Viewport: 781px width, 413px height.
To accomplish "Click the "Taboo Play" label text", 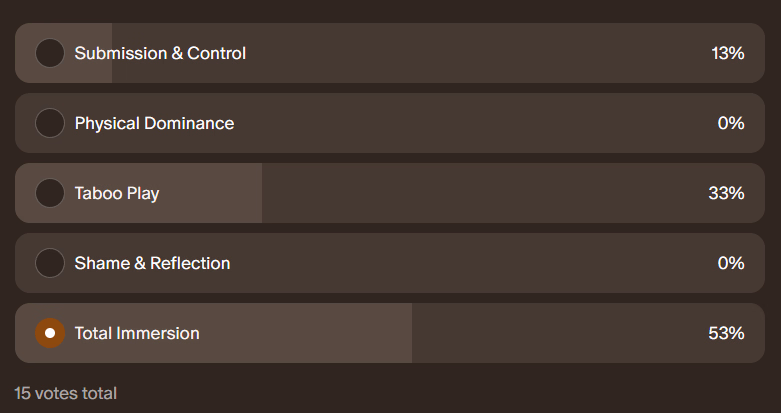I will point(117,193).
